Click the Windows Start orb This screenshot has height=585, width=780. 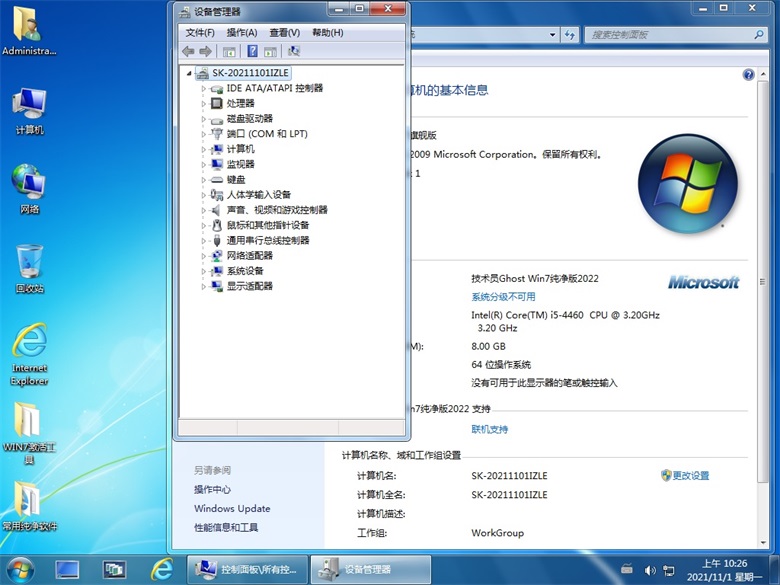20,568
